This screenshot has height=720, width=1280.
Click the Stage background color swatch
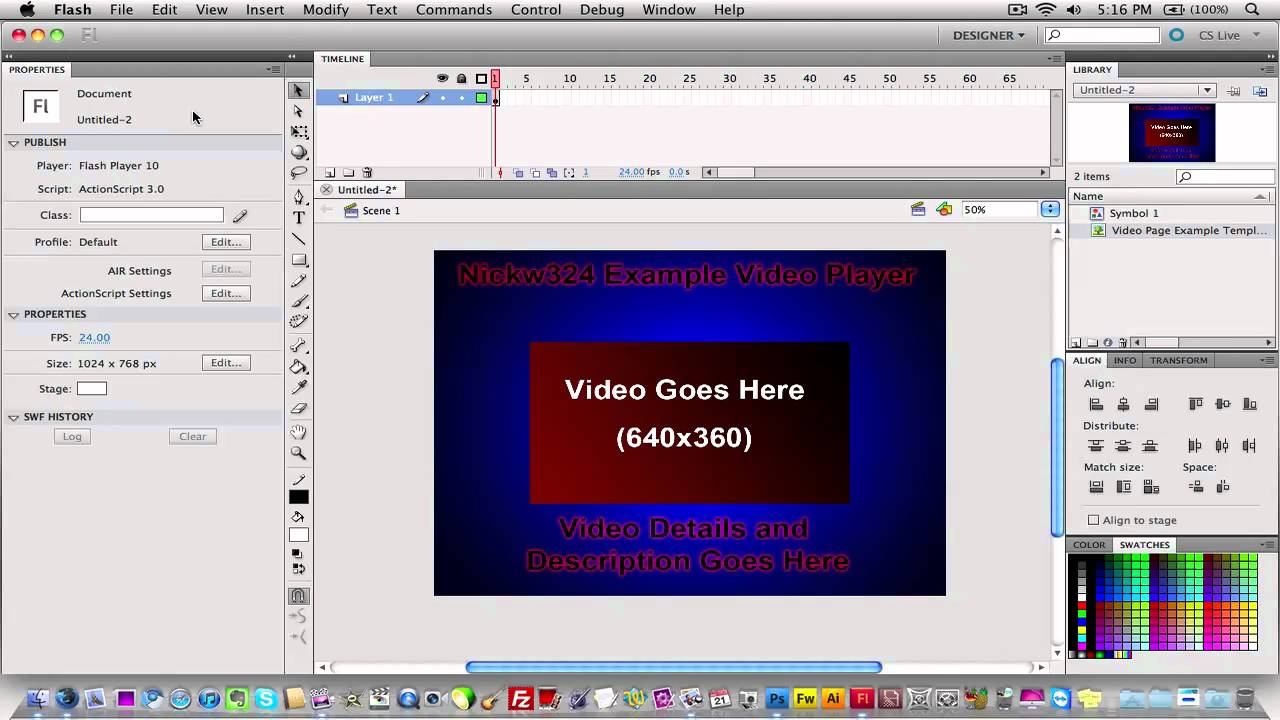point(91,389)
